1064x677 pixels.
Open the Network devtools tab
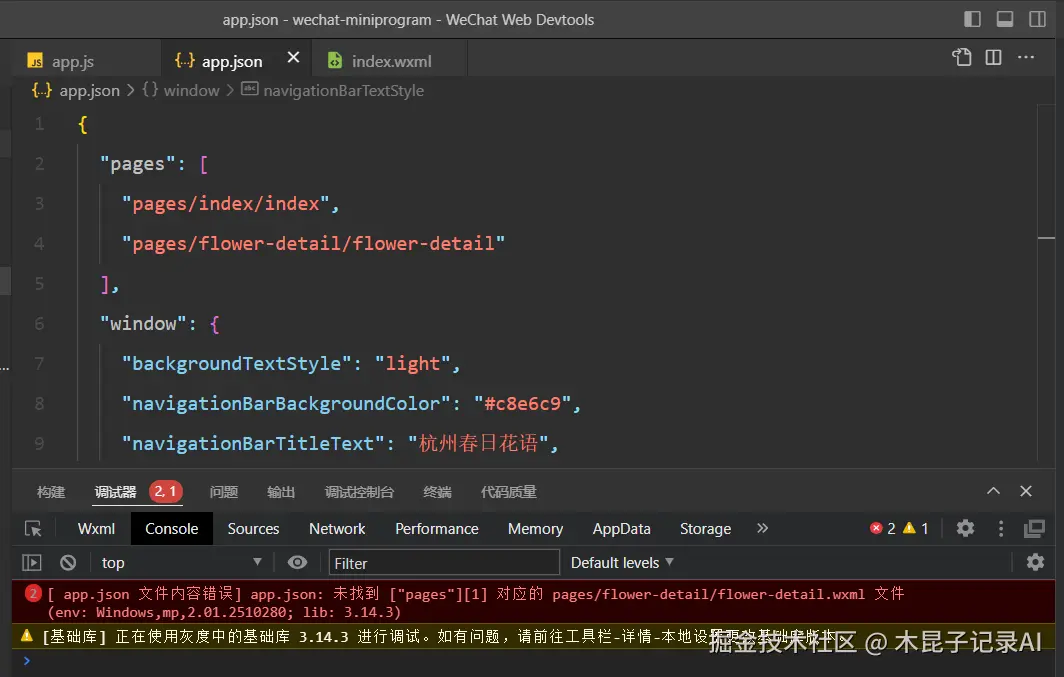point(337,528)
